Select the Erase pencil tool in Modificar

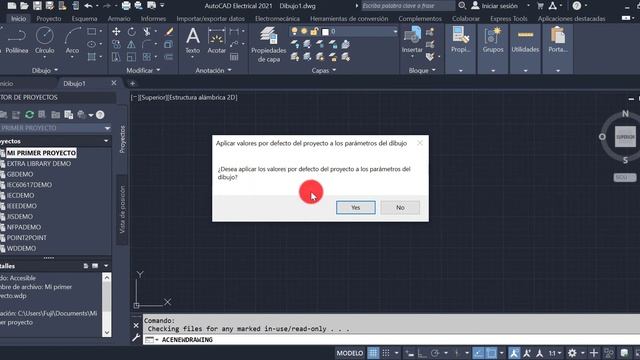coord(169,32)
